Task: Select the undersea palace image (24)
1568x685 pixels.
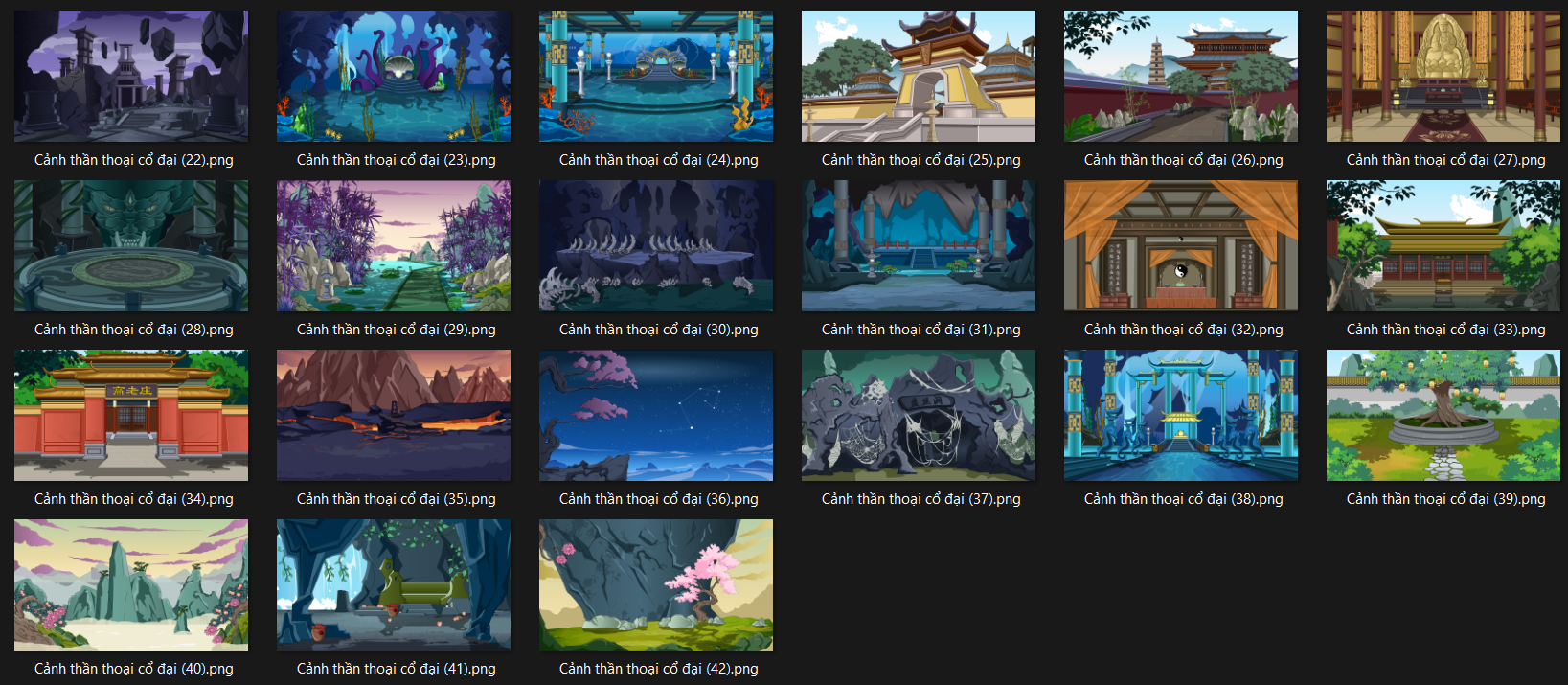Action: point(656,77)
